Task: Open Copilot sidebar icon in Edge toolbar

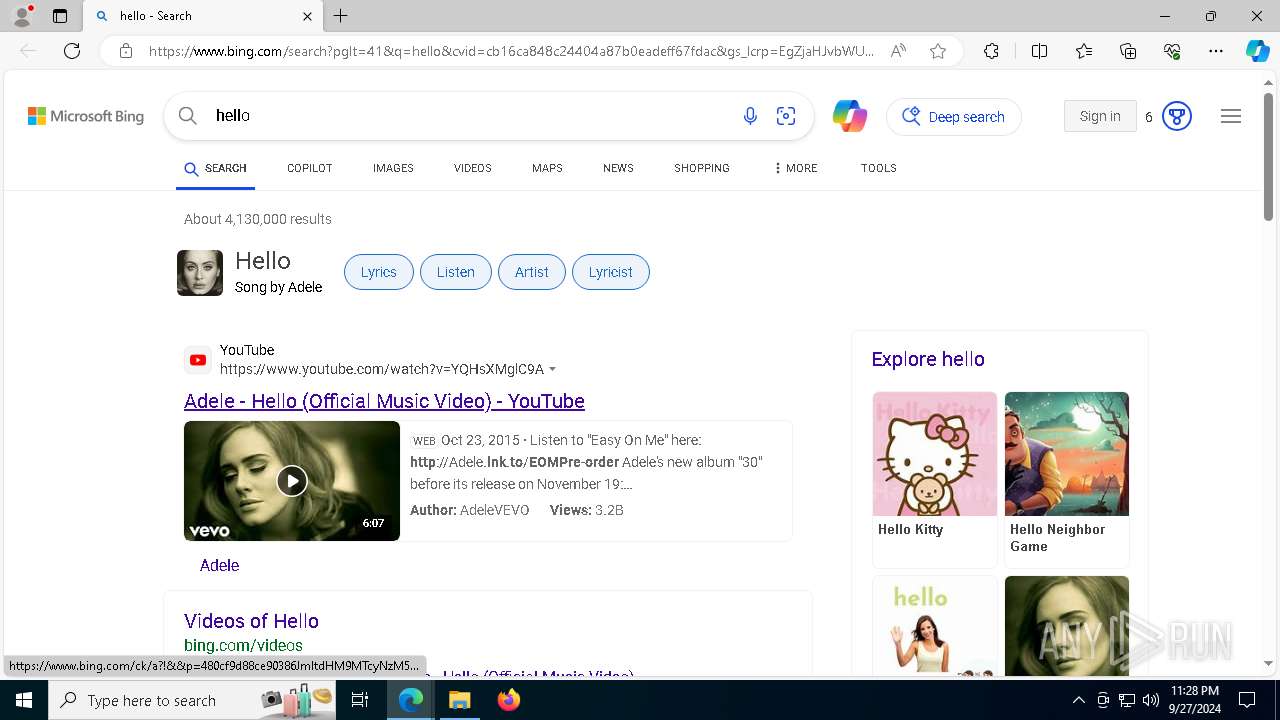Action: (x=1257, y=51)
